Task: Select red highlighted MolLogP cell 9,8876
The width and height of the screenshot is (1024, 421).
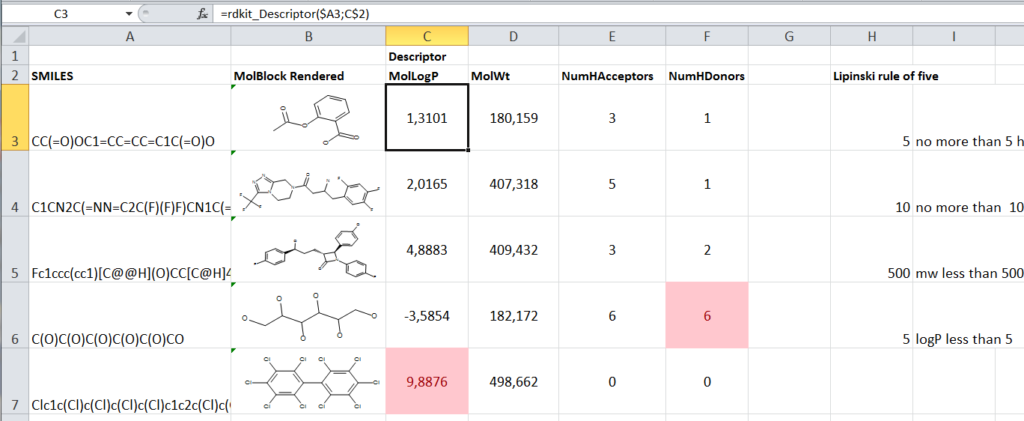Action: (426, 381)
